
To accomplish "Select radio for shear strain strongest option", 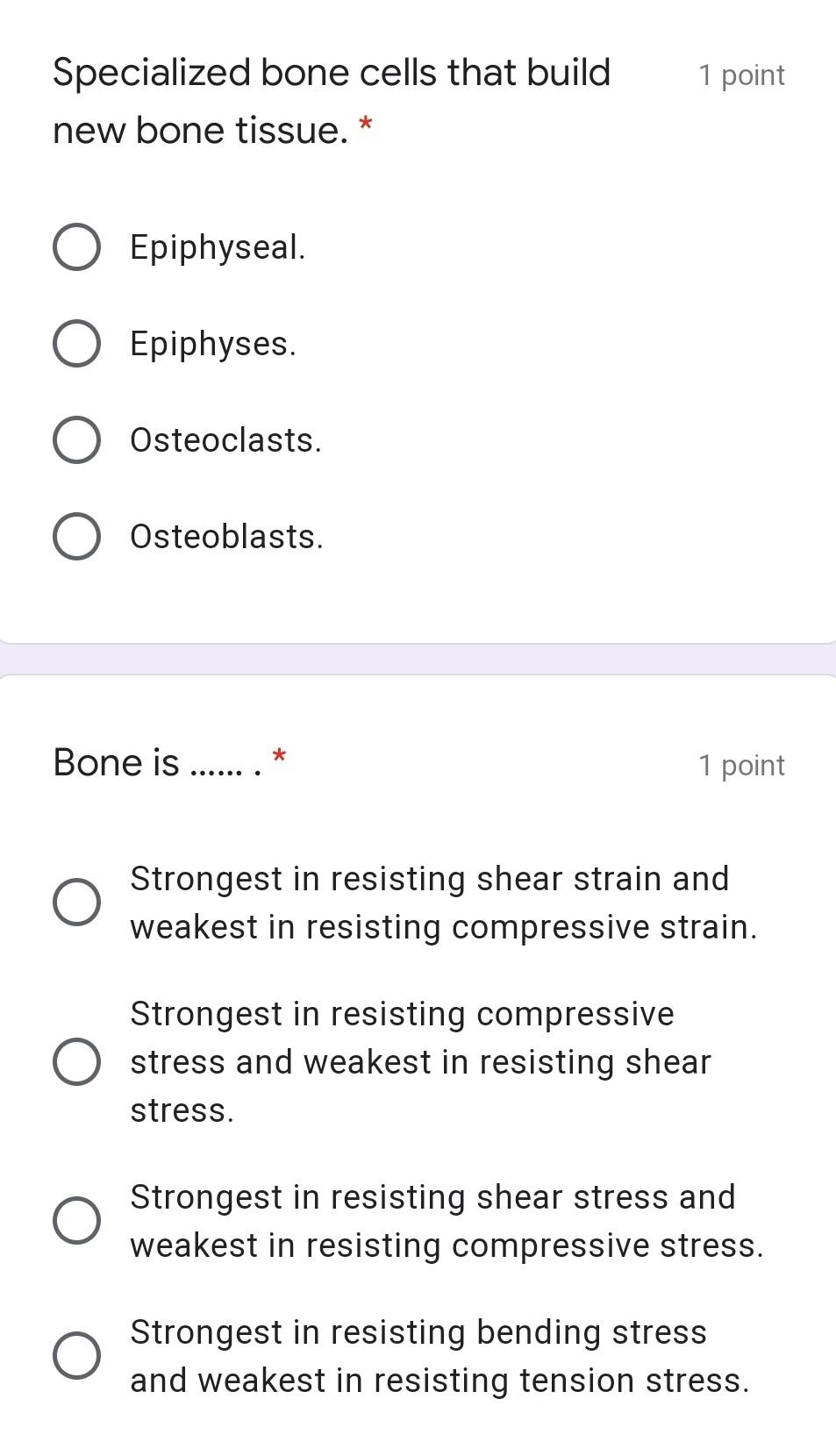I will (76, 903).
